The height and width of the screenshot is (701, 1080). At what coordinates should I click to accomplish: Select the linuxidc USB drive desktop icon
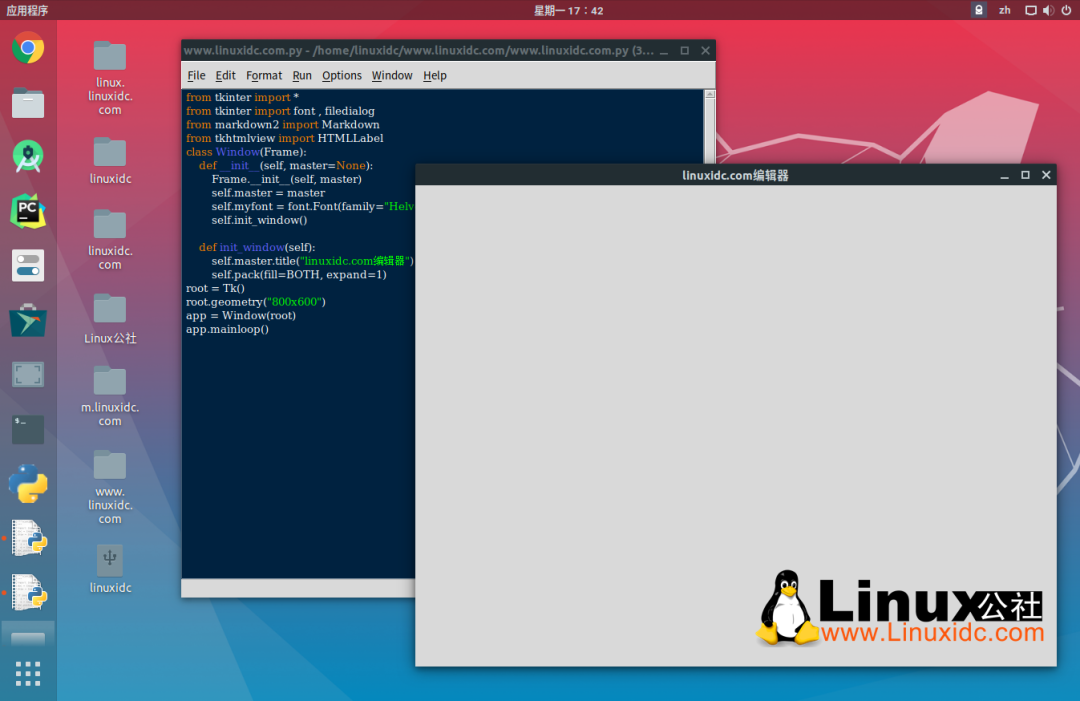110,559
